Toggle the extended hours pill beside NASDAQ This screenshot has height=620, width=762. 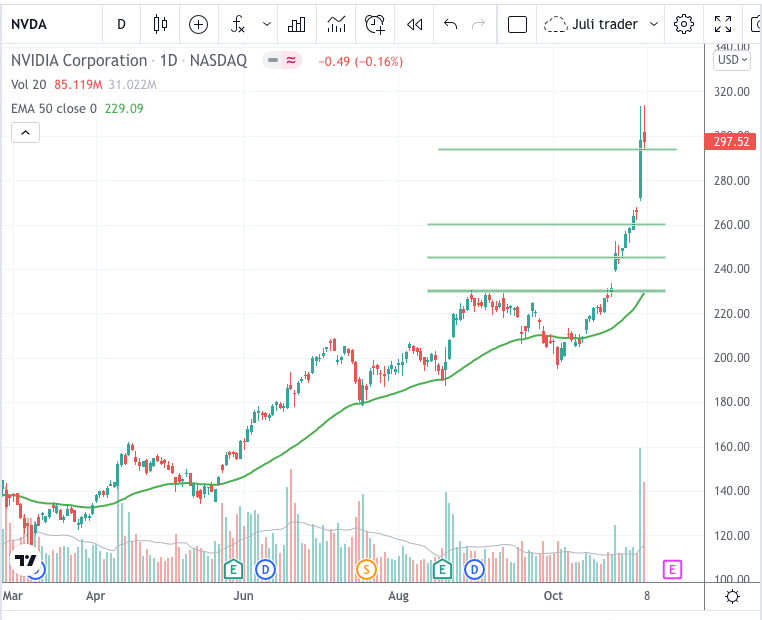[291, 61]
